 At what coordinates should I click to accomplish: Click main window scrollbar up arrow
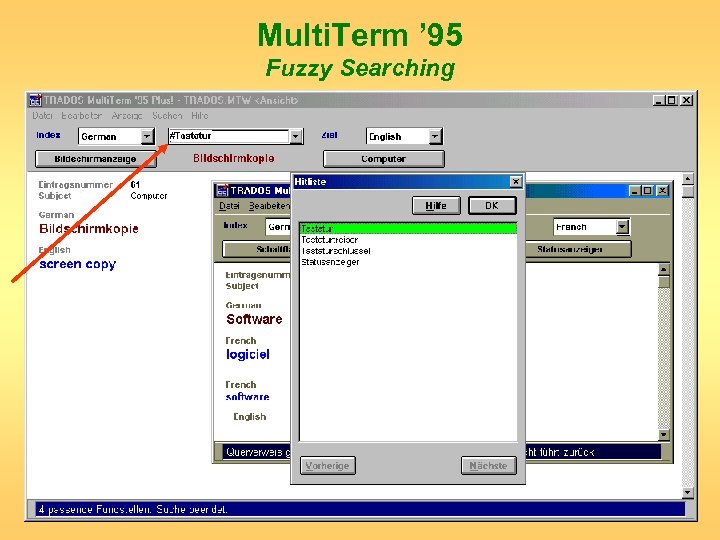[687, 179]
